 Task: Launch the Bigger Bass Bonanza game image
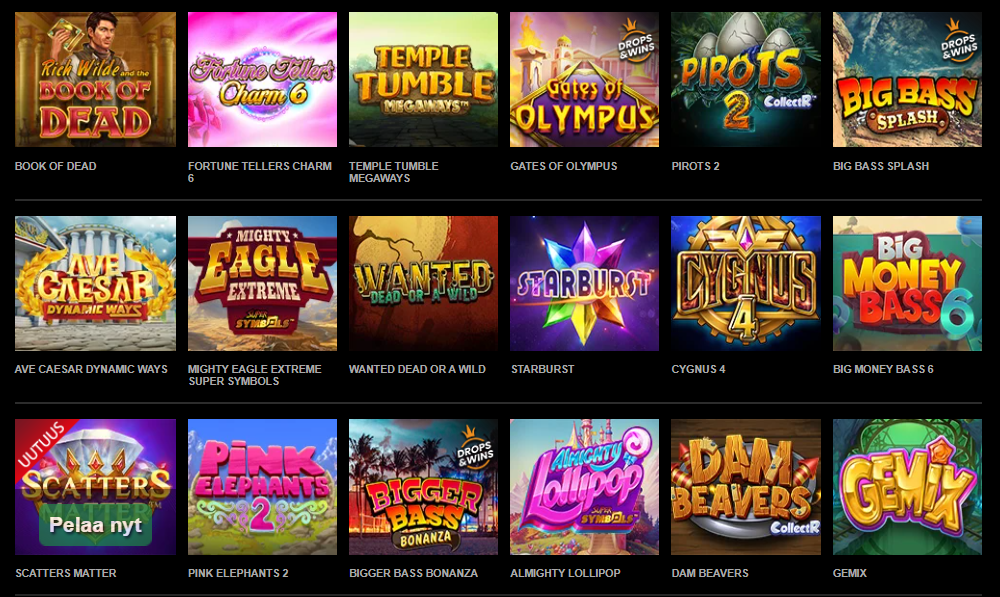coord(423,487)
